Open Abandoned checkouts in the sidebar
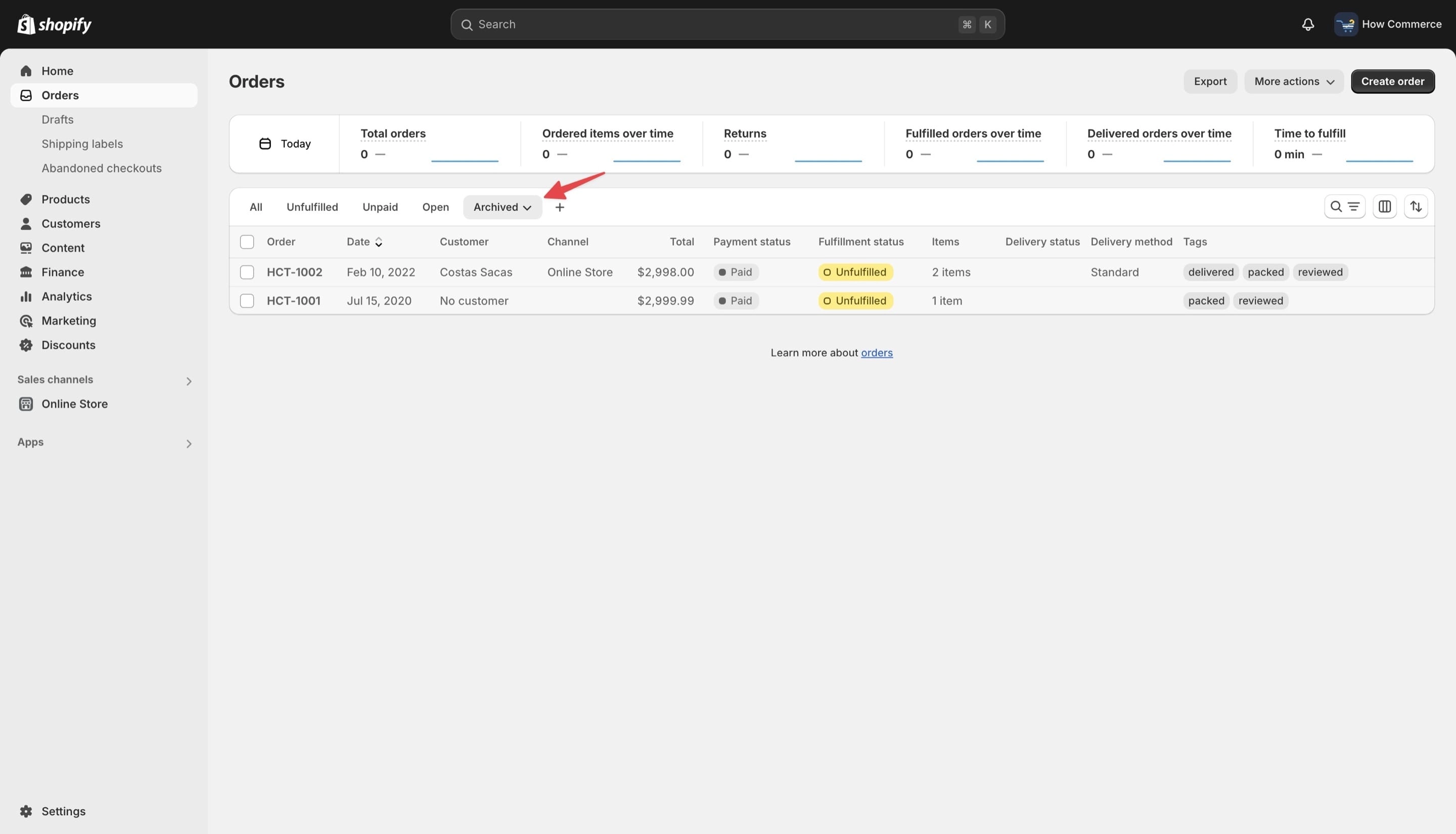Screen dimensions: 1456x834 pyautogui.click(x=101, y=168)
